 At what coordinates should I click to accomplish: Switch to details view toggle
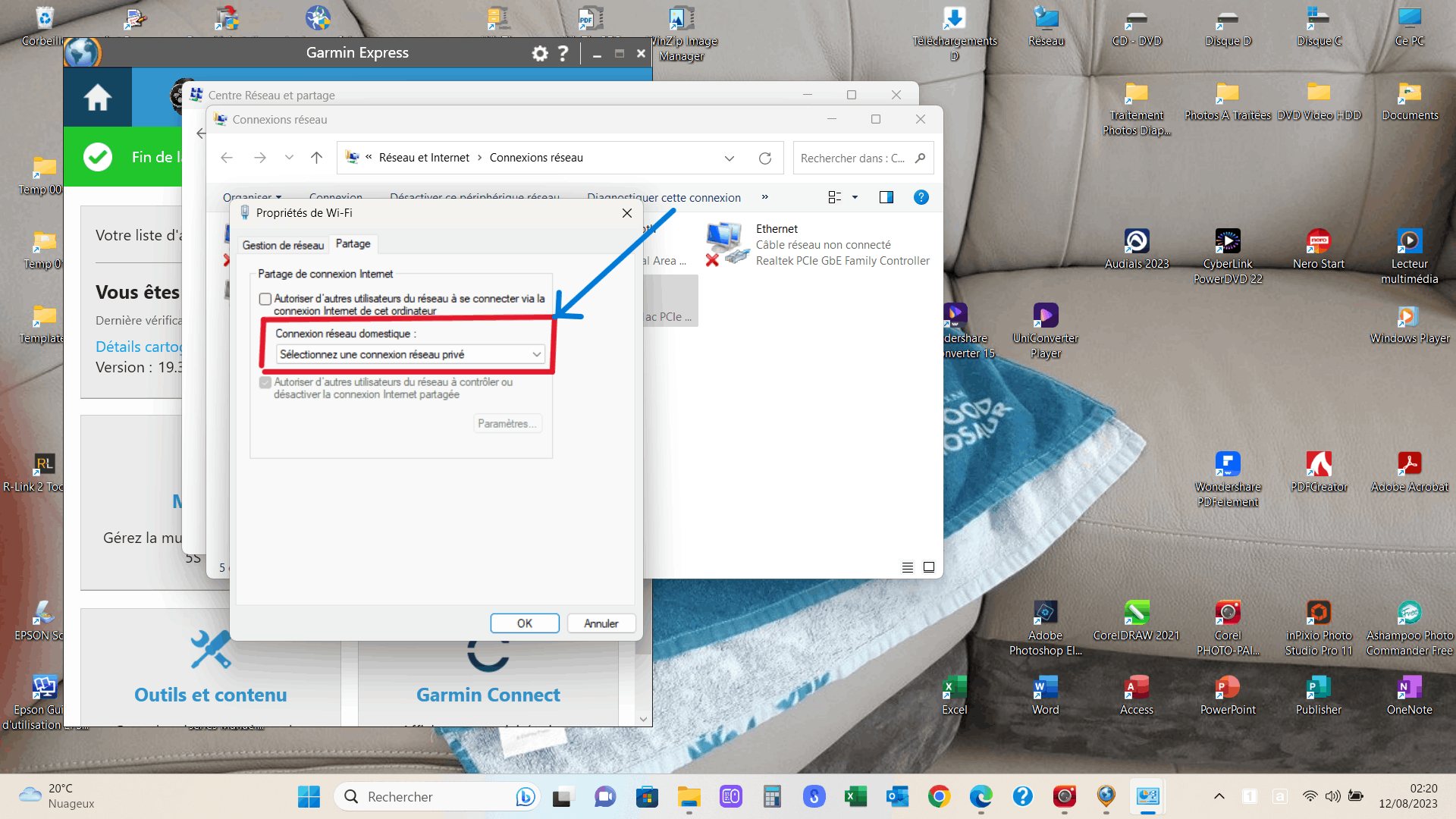pyautogui.click(x=907, y=567)
